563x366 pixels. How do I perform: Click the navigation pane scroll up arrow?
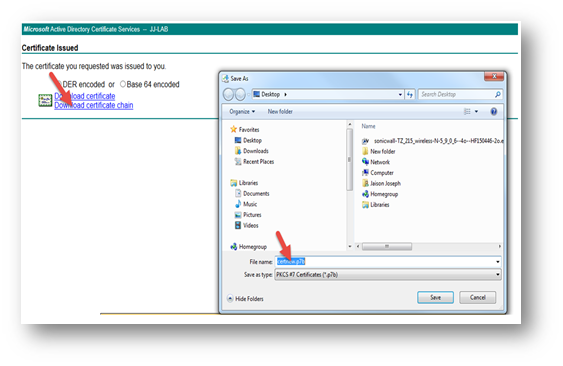pyautogui.click(x=350, y=124)
